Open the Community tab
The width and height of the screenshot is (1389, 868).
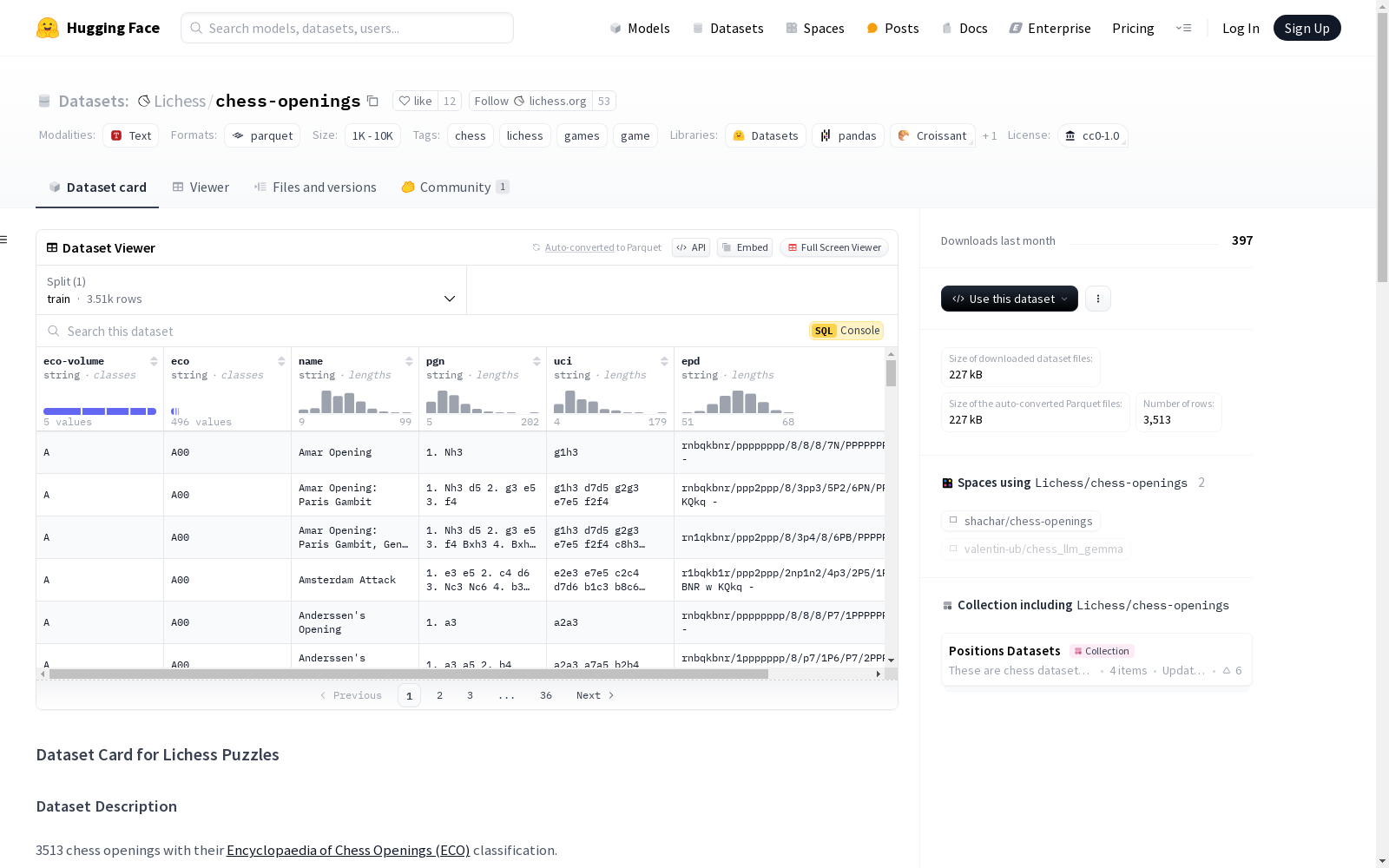tap(455, 187)
